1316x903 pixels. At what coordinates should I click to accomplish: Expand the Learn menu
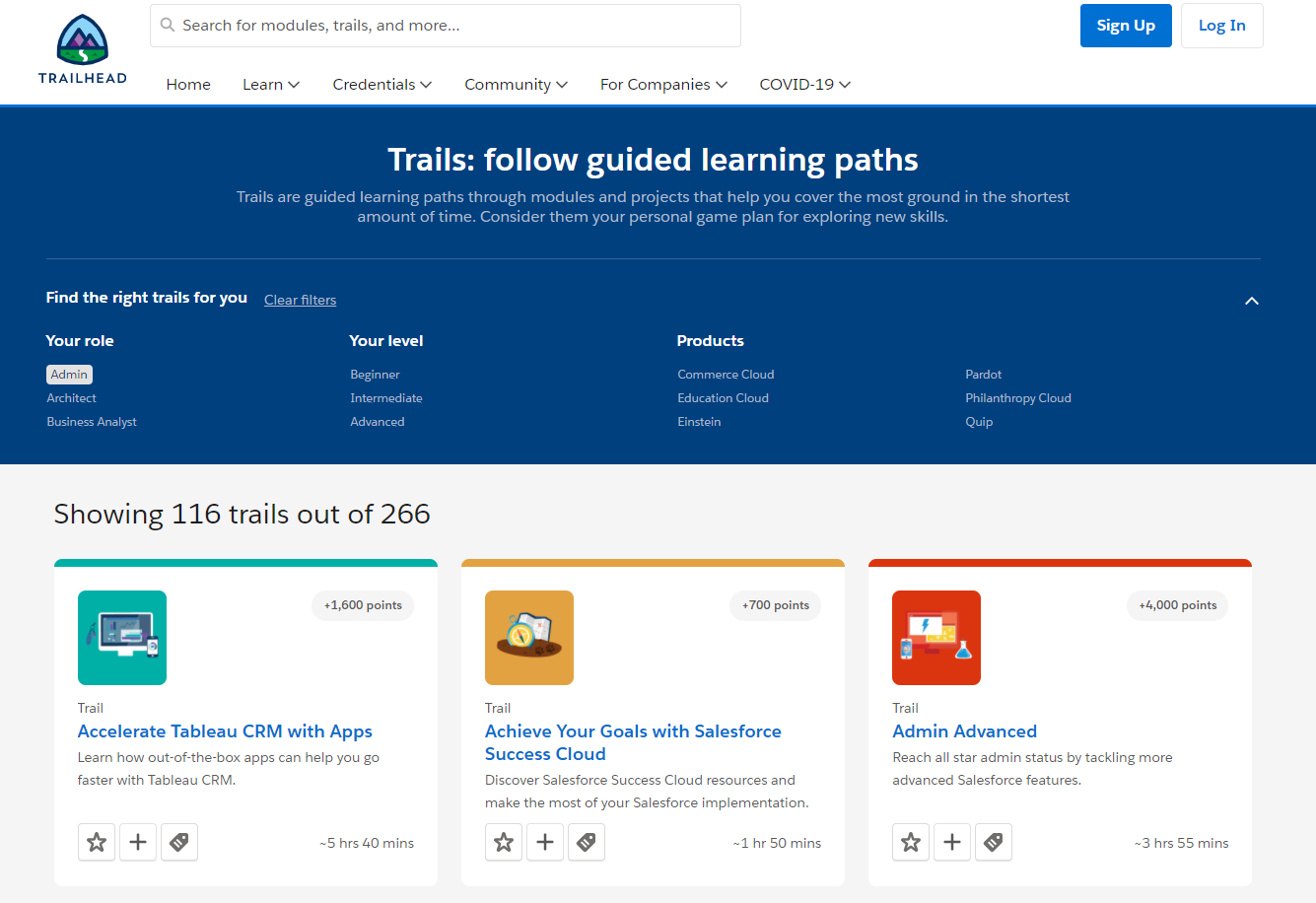[x=271, y=85]
